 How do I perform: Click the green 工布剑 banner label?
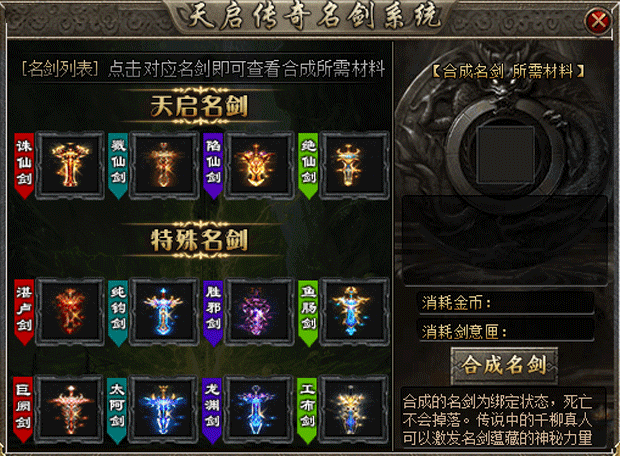pos(307,411)
